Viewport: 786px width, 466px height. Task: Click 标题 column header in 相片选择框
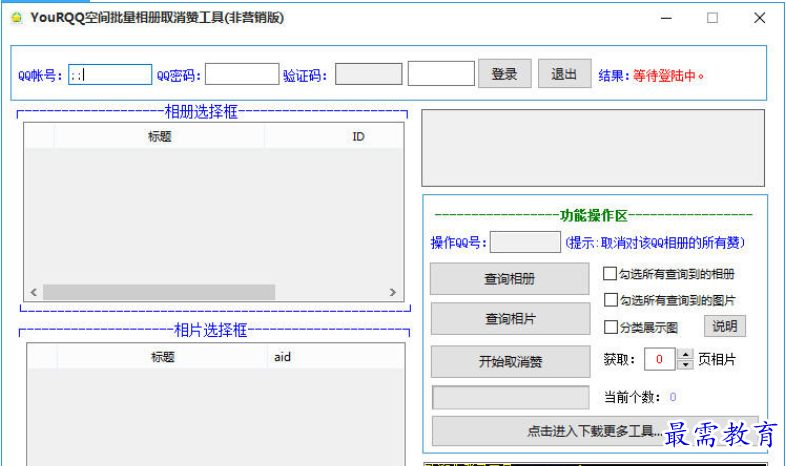(162, 357)
